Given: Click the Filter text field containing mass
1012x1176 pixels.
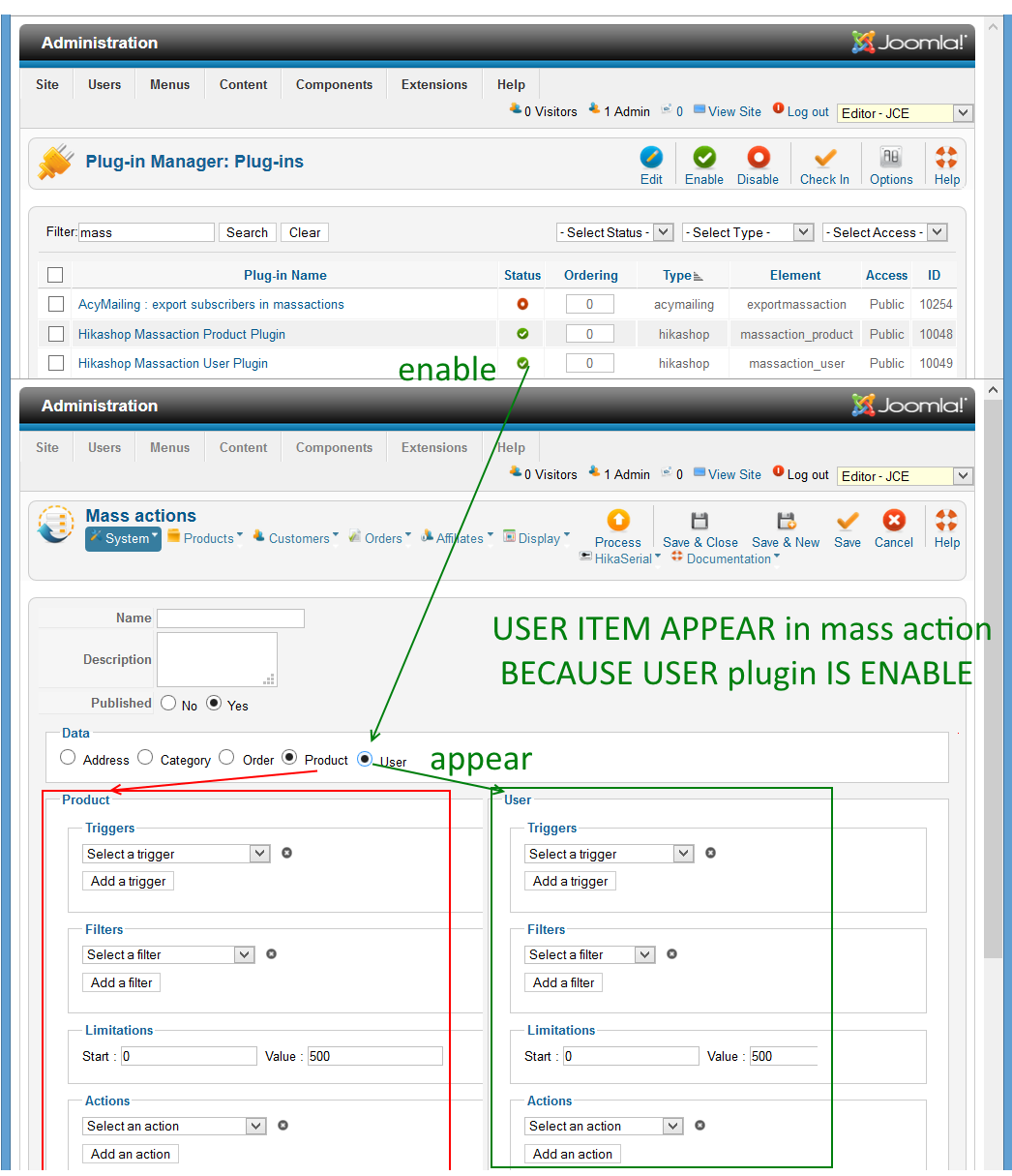Looking at the screenshot, I should tap(146, 232).
